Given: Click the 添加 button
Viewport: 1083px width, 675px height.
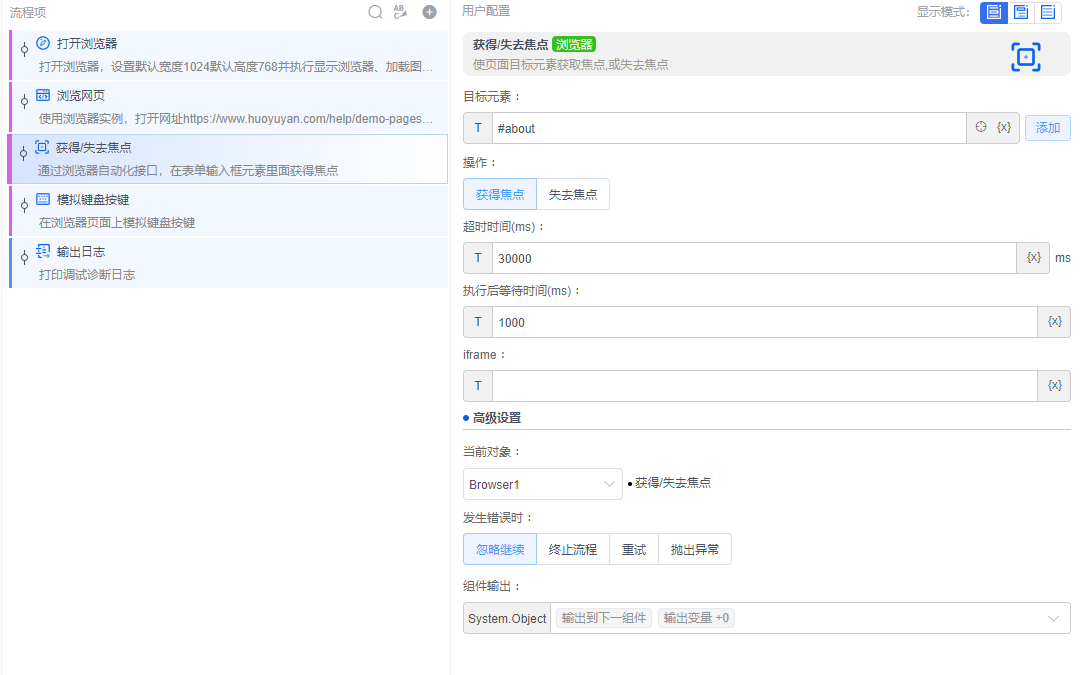Looking at the screenshot, I should pos(1047,128).
